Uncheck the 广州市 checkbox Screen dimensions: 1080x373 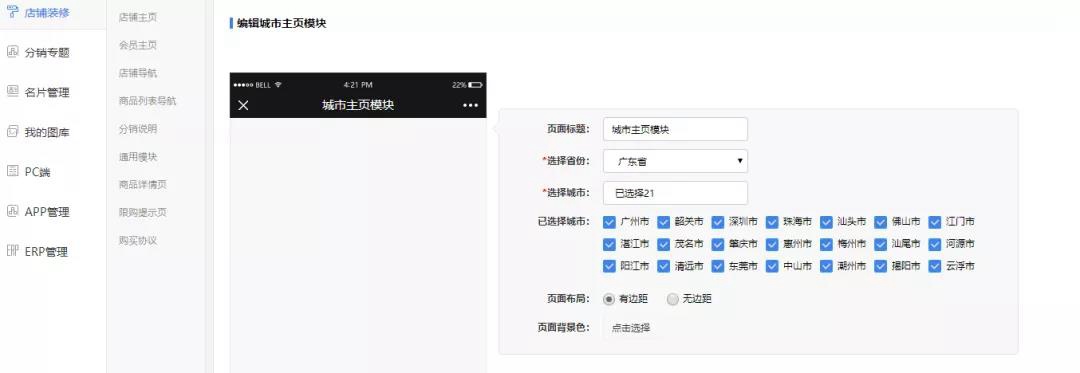[609, 222]
